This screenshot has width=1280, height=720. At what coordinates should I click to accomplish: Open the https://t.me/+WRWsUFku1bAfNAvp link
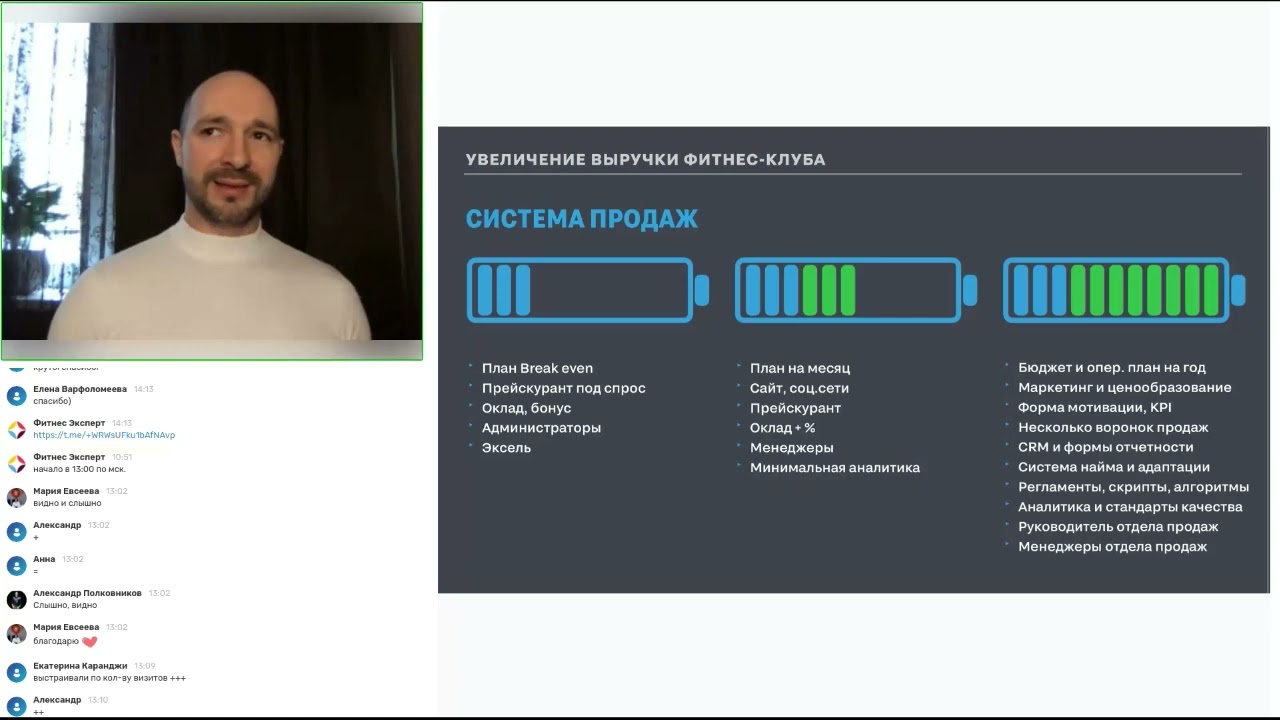(x=104, y=435)
